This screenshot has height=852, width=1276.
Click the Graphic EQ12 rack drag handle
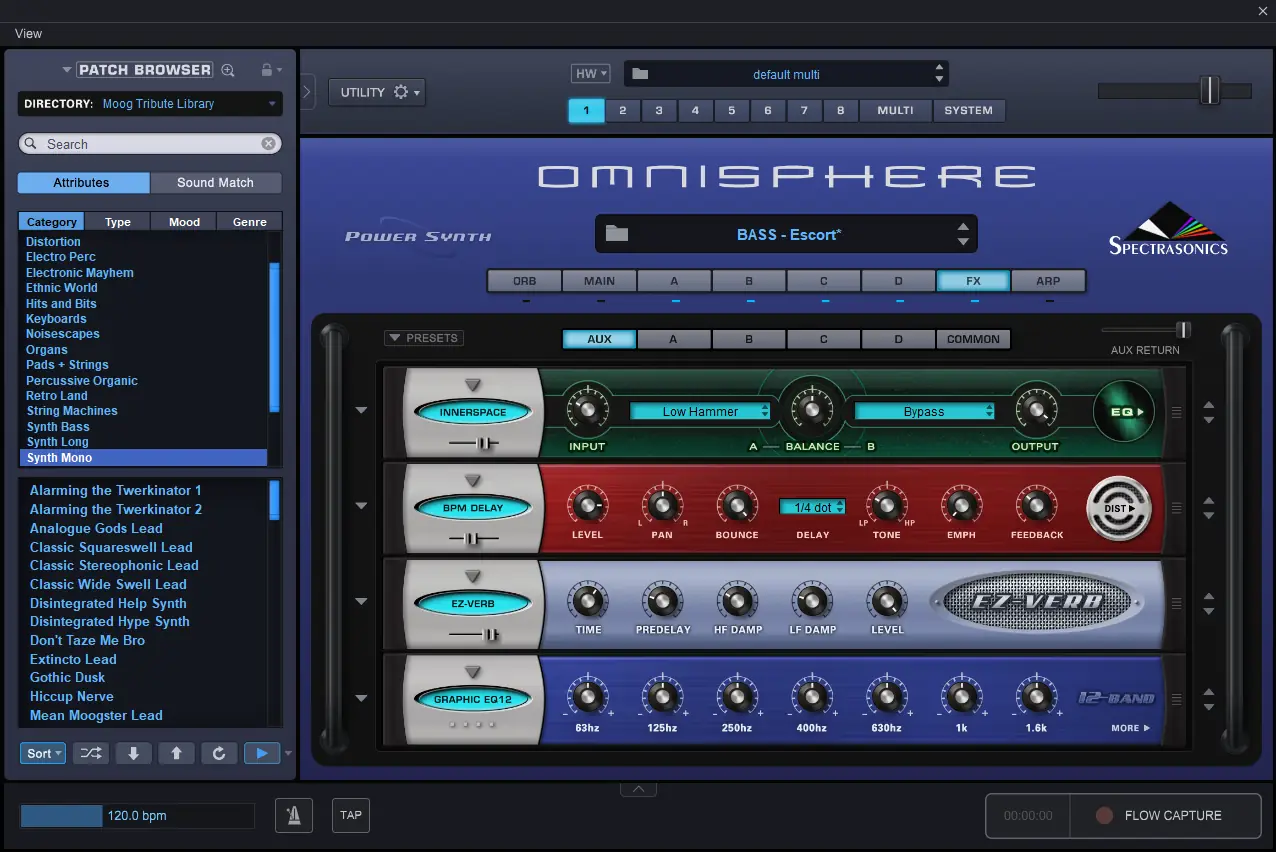(x=1176, y=700)
